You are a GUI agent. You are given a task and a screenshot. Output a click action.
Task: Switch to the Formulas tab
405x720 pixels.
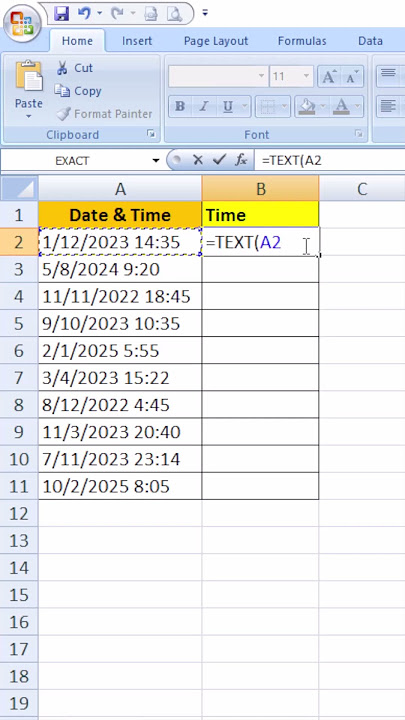pyautogui.click(x=302, y=41)
